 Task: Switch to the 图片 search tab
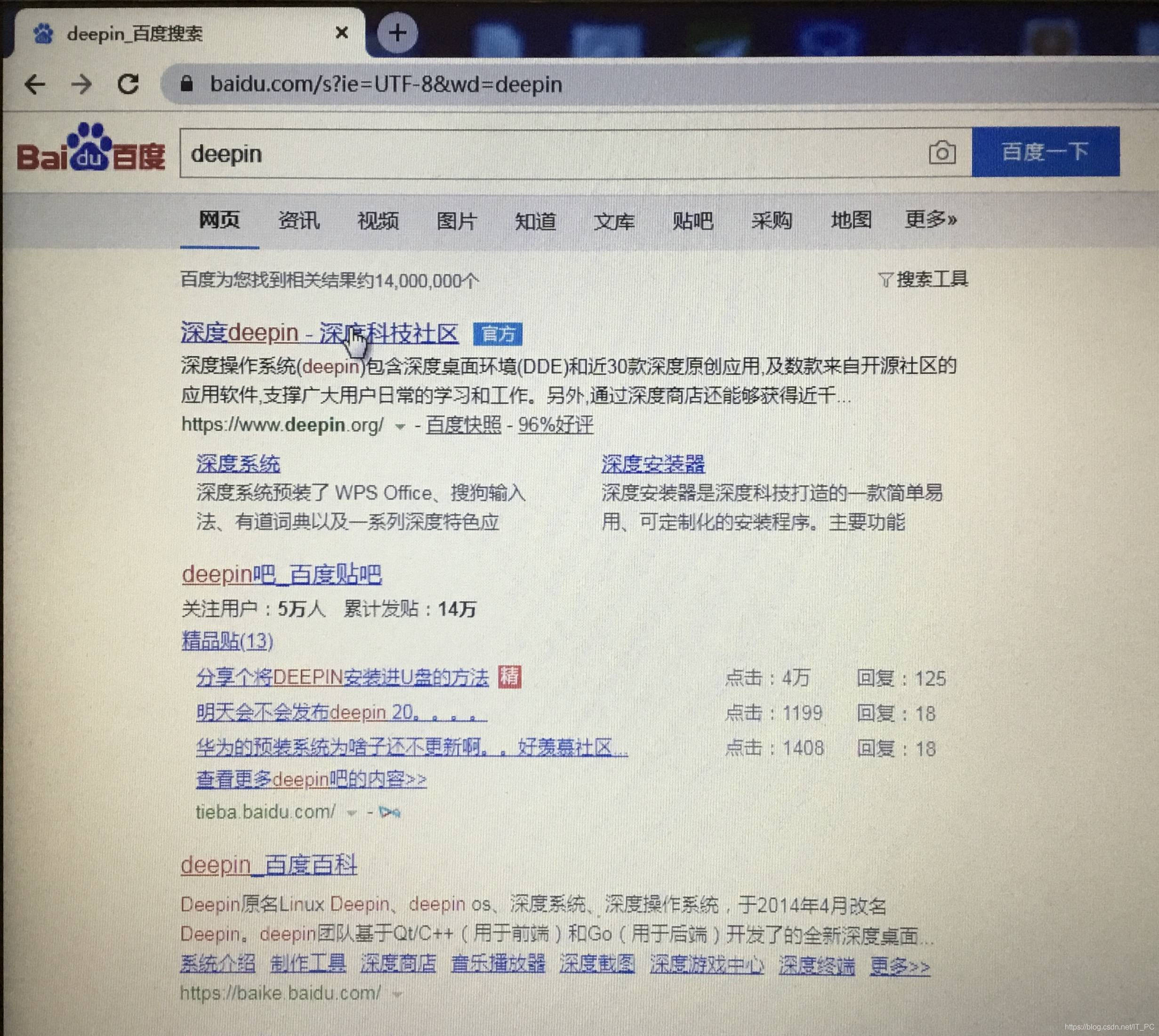[x=457, y=221]
